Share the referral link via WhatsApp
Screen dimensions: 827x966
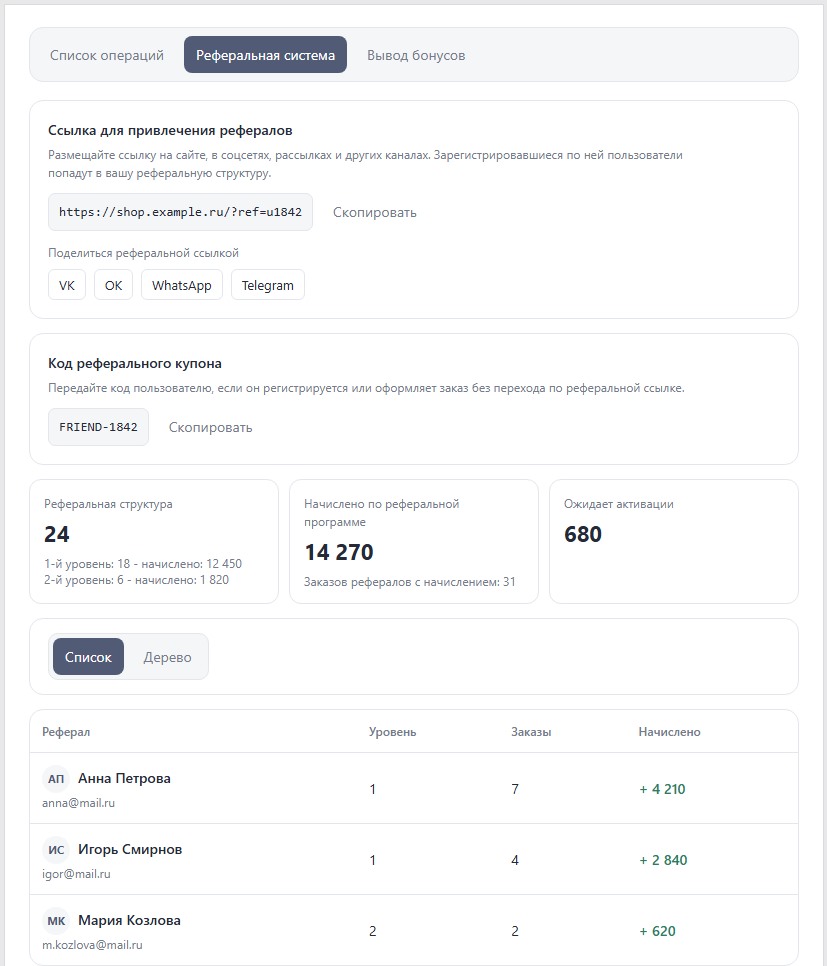point(182,285)
